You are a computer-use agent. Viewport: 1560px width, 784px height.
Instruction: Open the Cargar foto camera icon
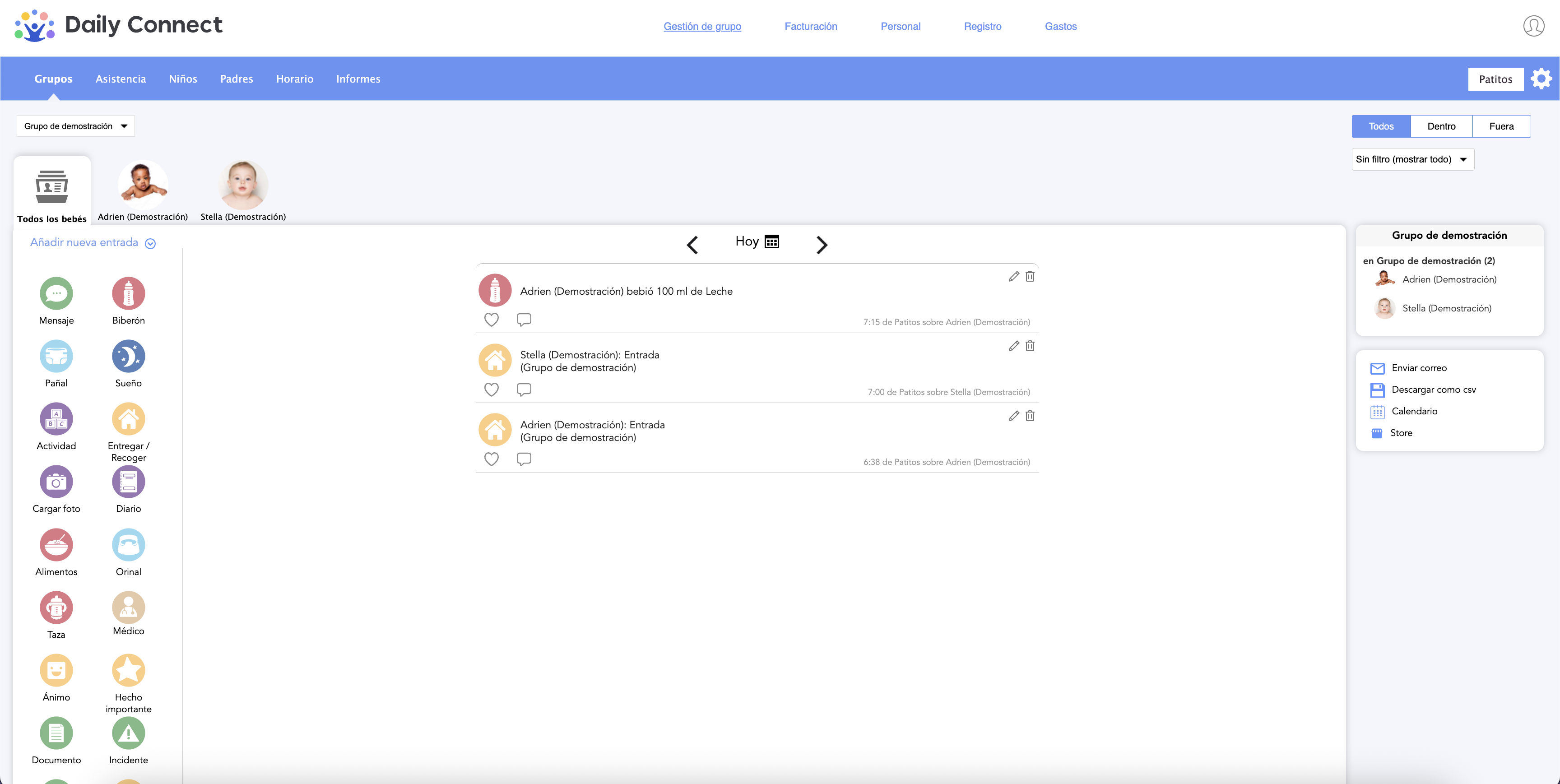click(x=56, y=482)
